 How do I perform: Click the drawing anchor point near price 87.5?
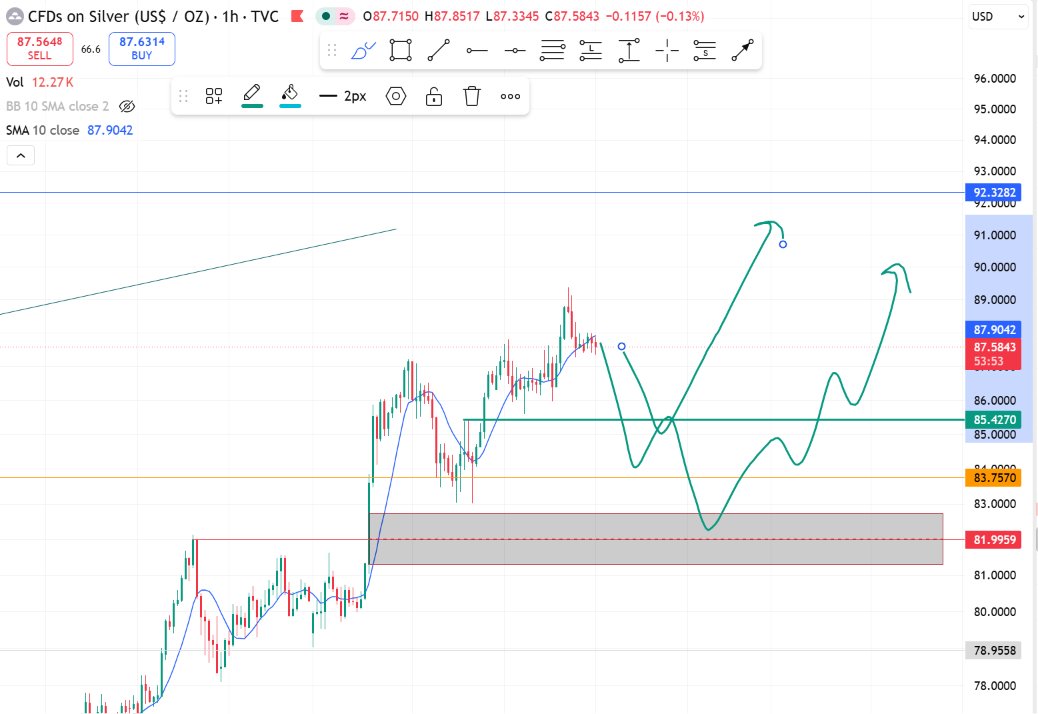[x=622, y=347]
